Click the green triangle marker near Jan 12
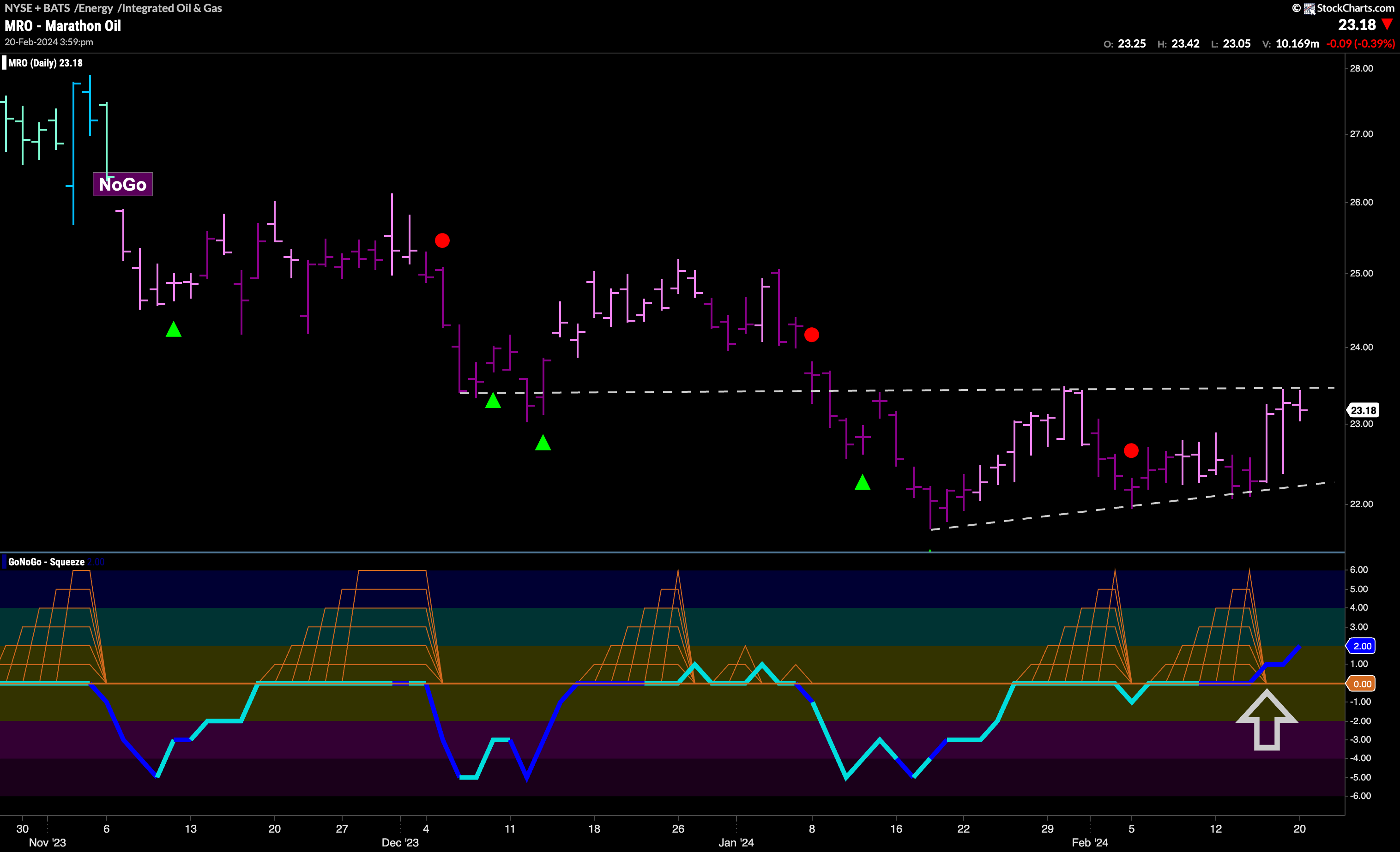This screenshot has height=852, width=1400. point(863,482)
